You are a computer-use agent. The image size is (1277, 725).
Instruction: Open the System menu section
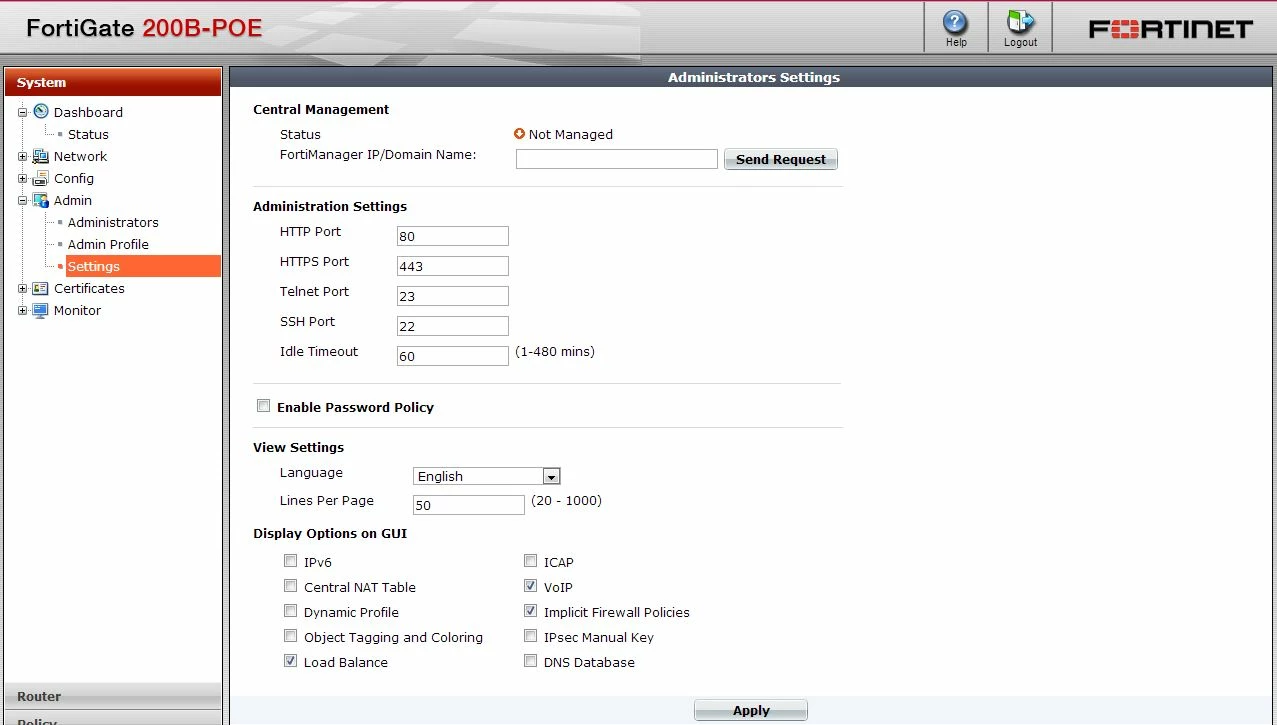coord(113,82)
